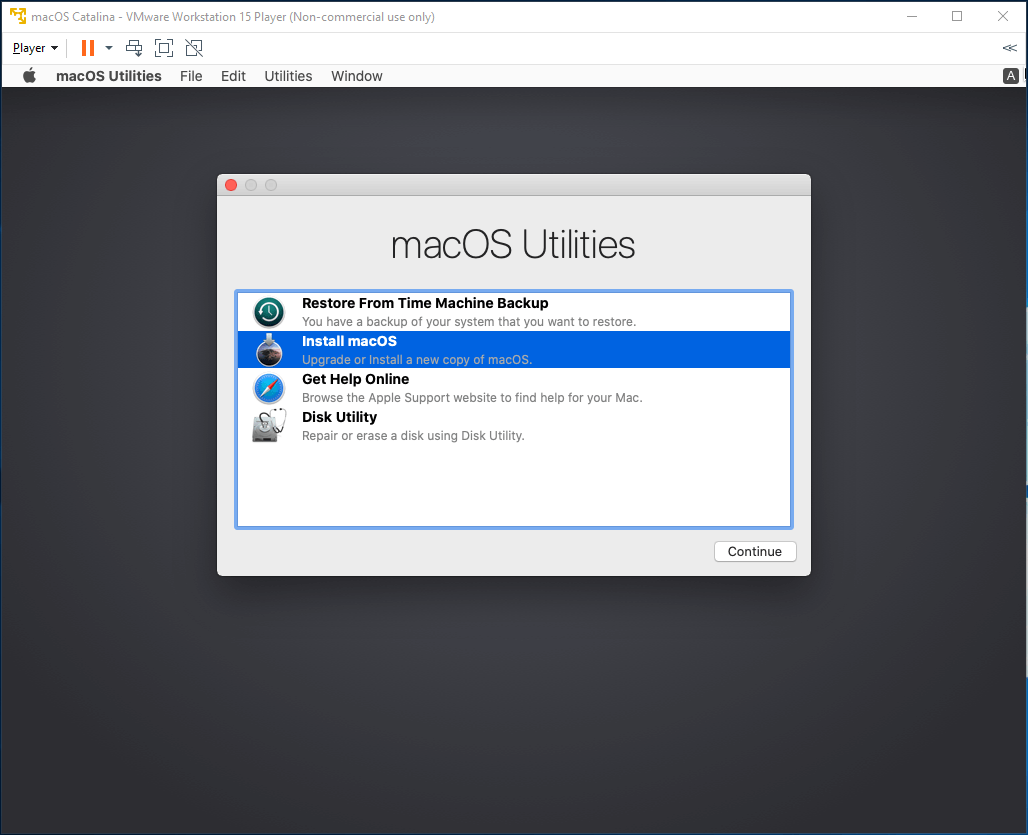
Task: Open the File menu
Action: (x=191, y=76)
